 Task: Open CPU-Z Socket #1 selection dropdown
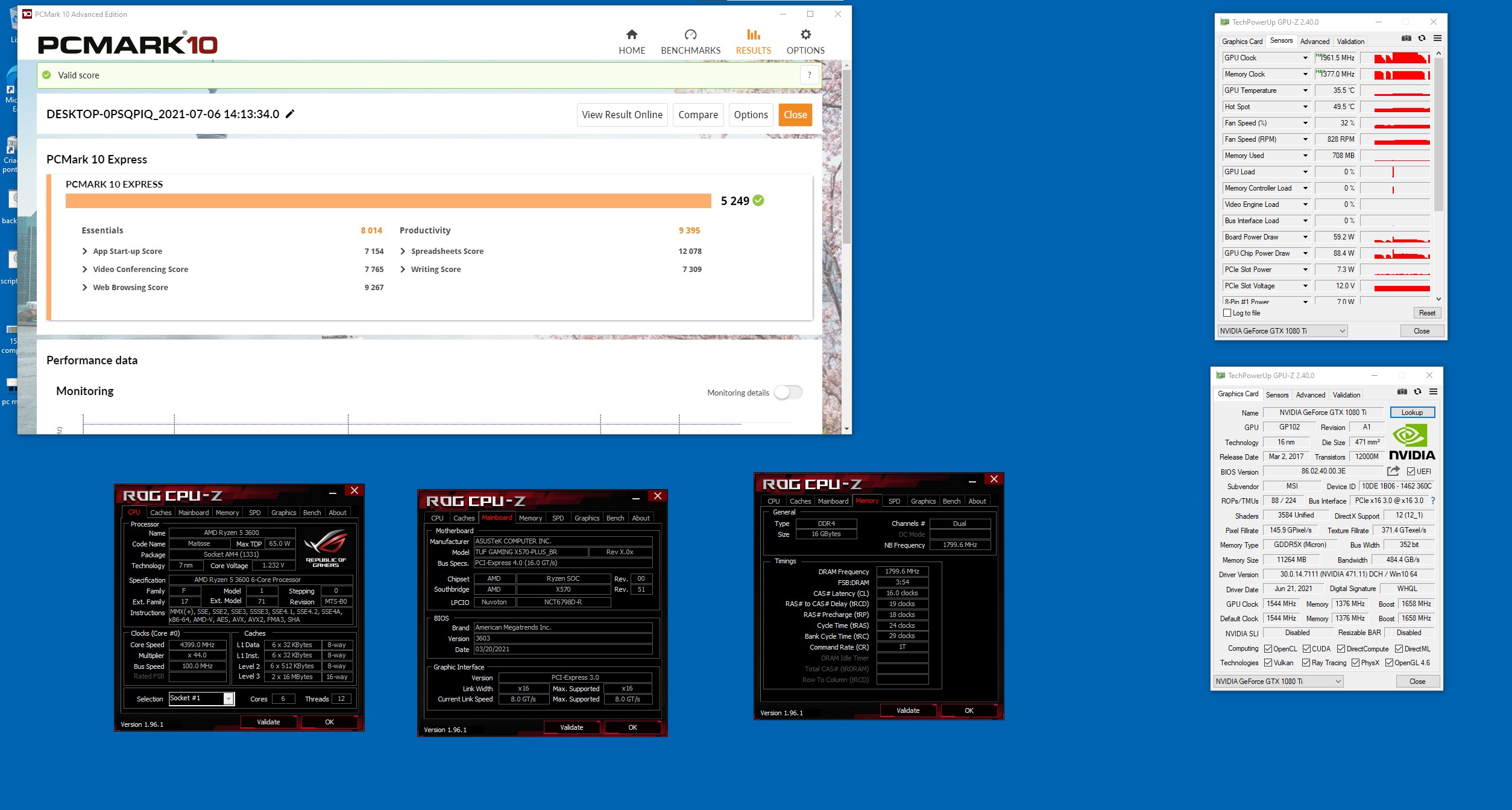point(228,698)
